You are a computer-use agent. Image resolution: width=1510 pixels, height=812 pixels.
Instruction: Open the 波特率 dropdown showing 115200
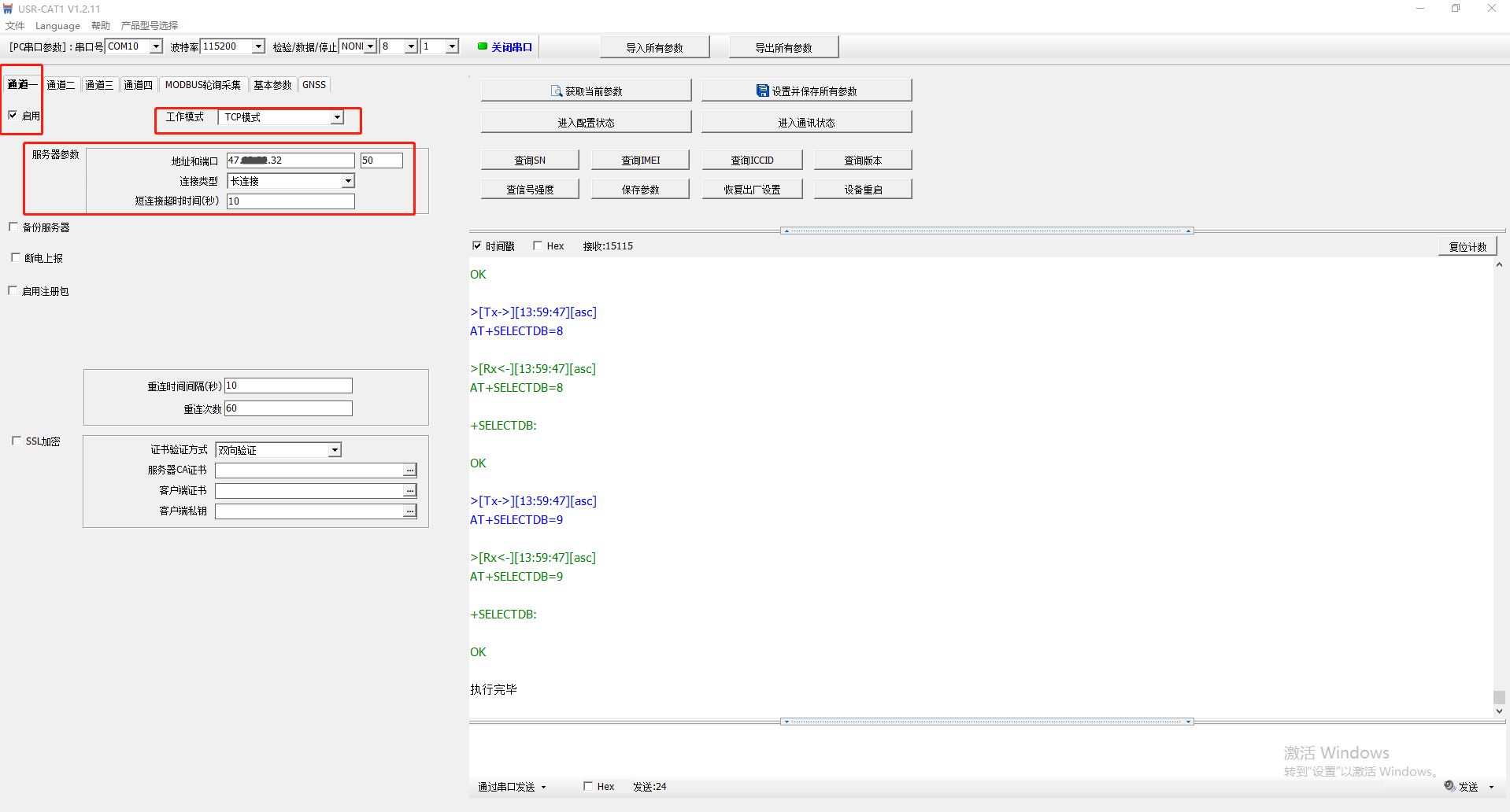(257, 46)
